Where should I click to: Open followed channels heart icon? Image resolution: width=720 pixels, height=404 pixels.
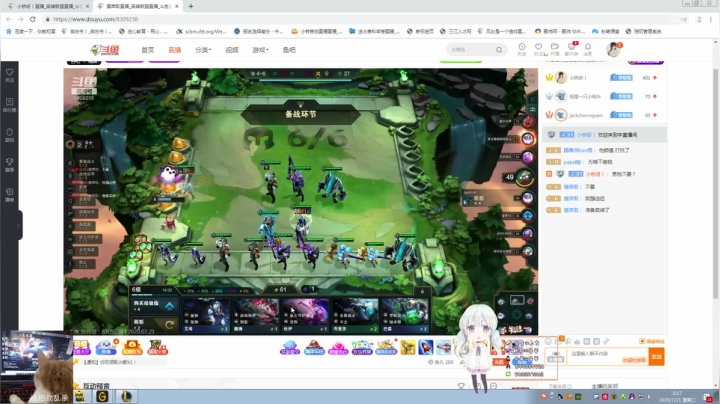pyautogui.click(x=538, y=49)
